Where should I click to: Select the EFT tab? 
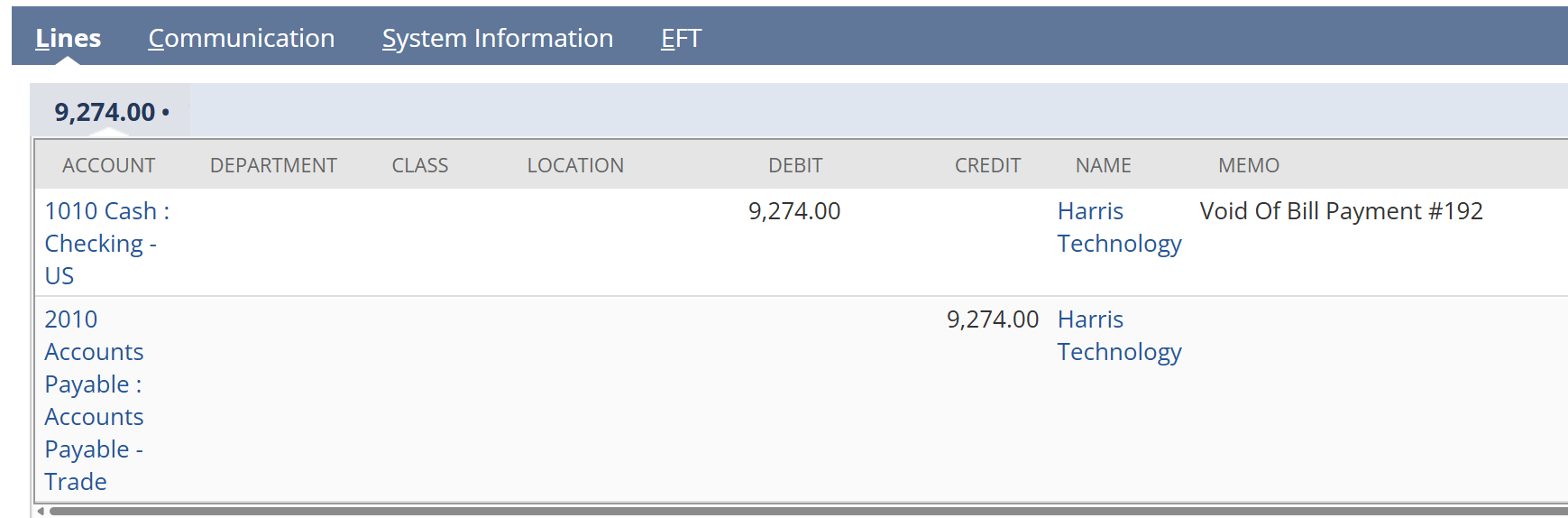coord(681,38)
